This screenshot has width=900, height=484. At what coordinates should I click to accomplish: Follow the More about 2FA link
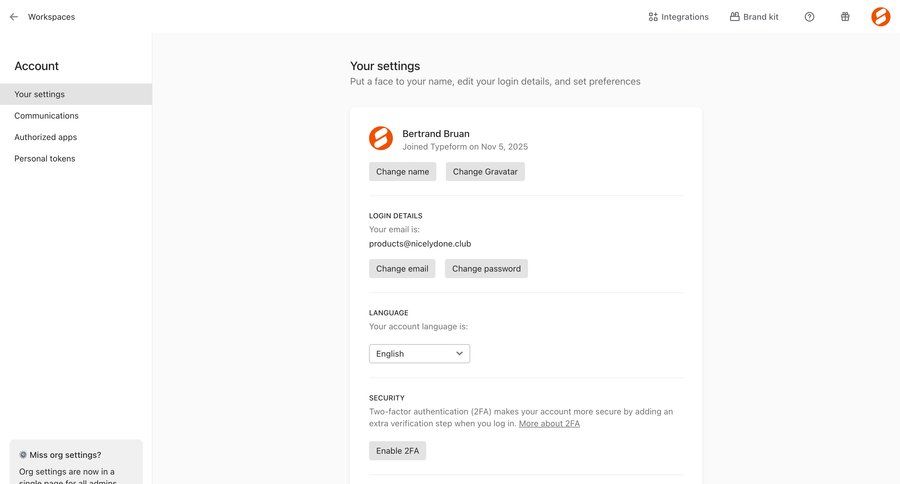549,424
